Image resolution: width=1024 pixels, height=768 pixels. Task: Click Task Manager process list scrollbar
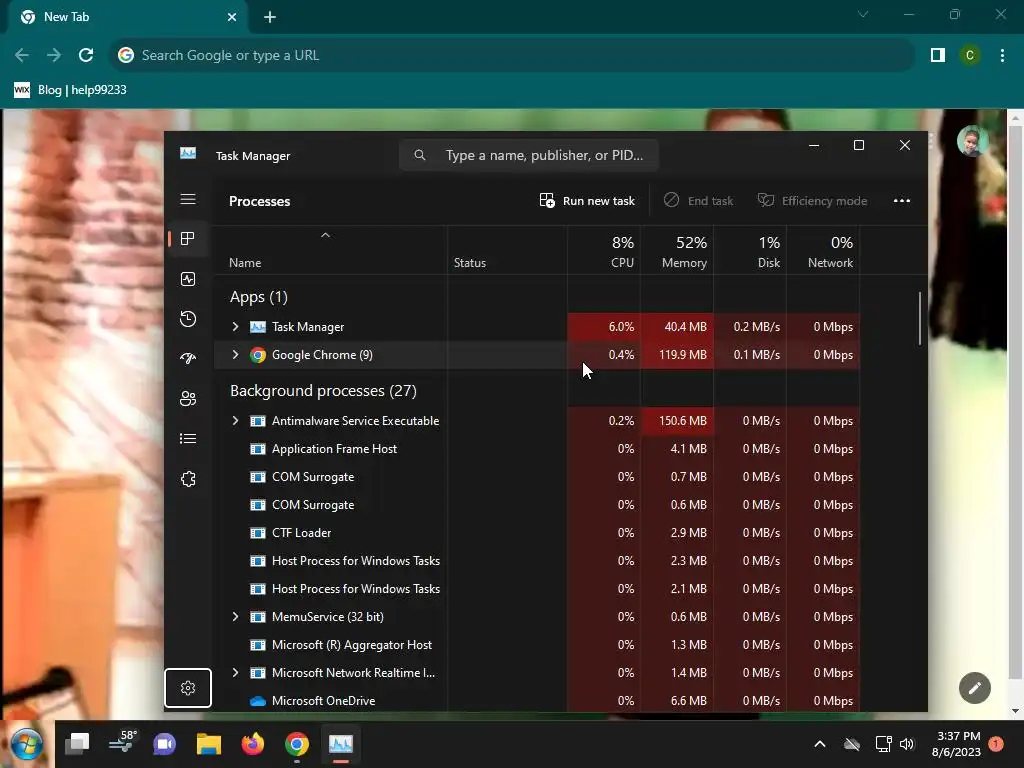[x=920, y=318]
